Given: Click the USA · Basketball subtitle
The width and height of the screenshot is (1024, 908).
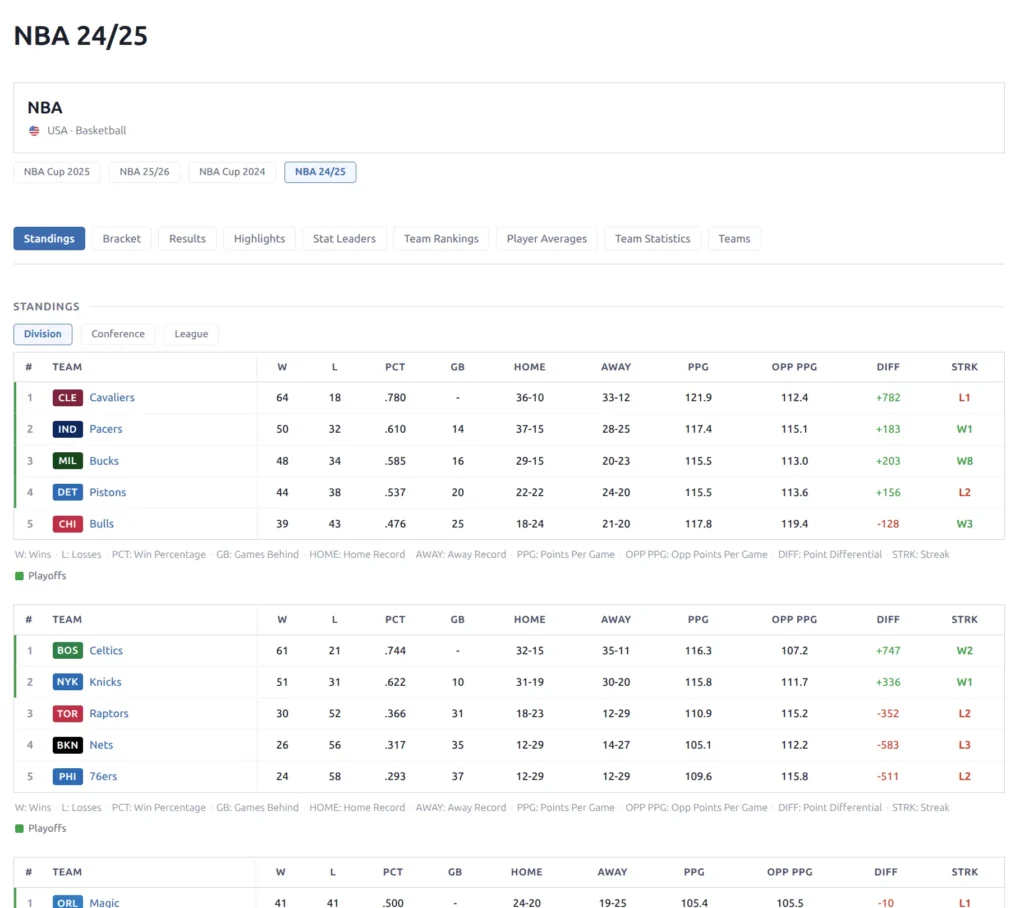Looking at the screenshot, I should [x=87, y=131].
